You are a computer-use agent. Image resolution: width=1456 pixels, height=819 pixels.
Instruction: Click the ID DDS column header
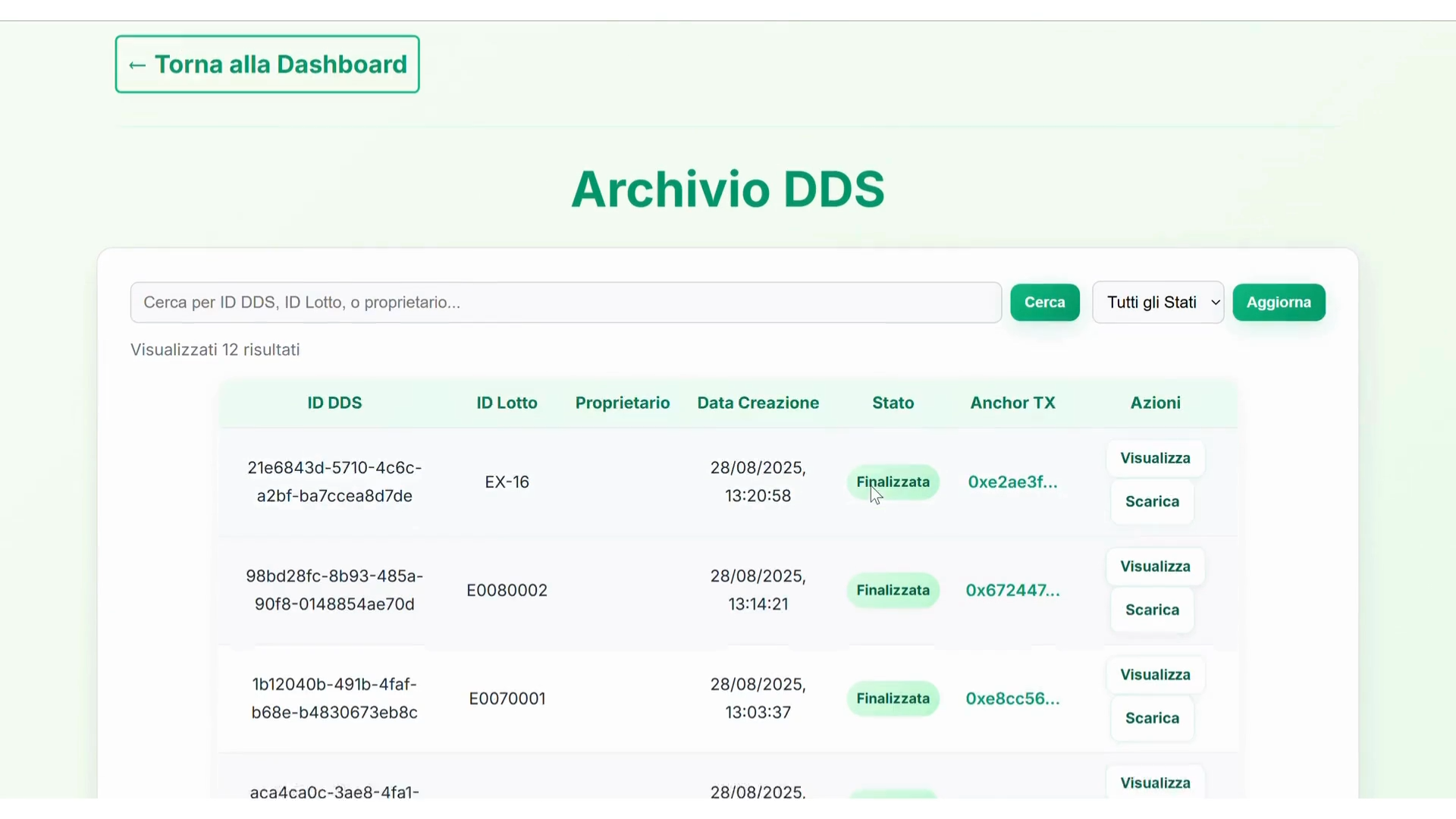click(x=334, y=403)
